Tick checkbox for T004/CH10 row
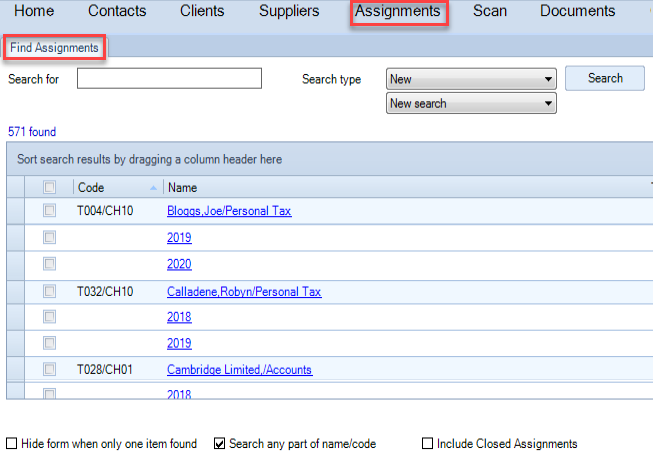Image resolution: width=653 pixels, height=465 pixels. click(x=49, y=210)
